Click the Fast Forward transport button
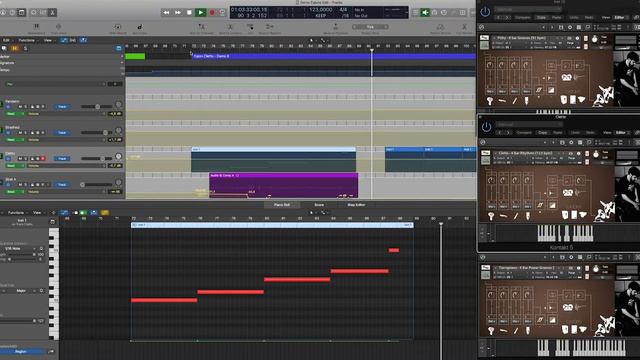Viewport: 640px width, 360px height. tap(178, 13)
